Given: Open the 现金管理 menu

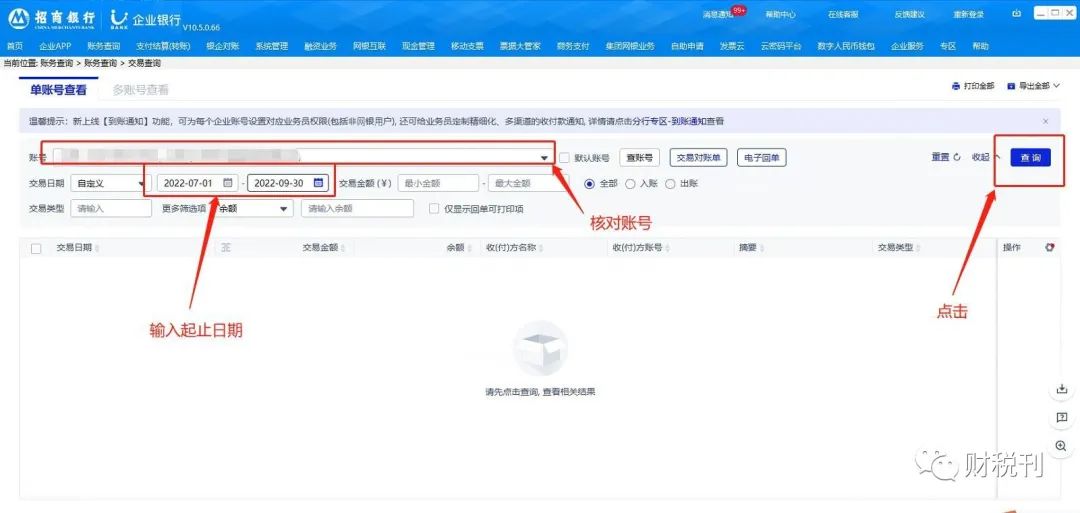Looking at the screenshot, I should click(x=418, y=46).
